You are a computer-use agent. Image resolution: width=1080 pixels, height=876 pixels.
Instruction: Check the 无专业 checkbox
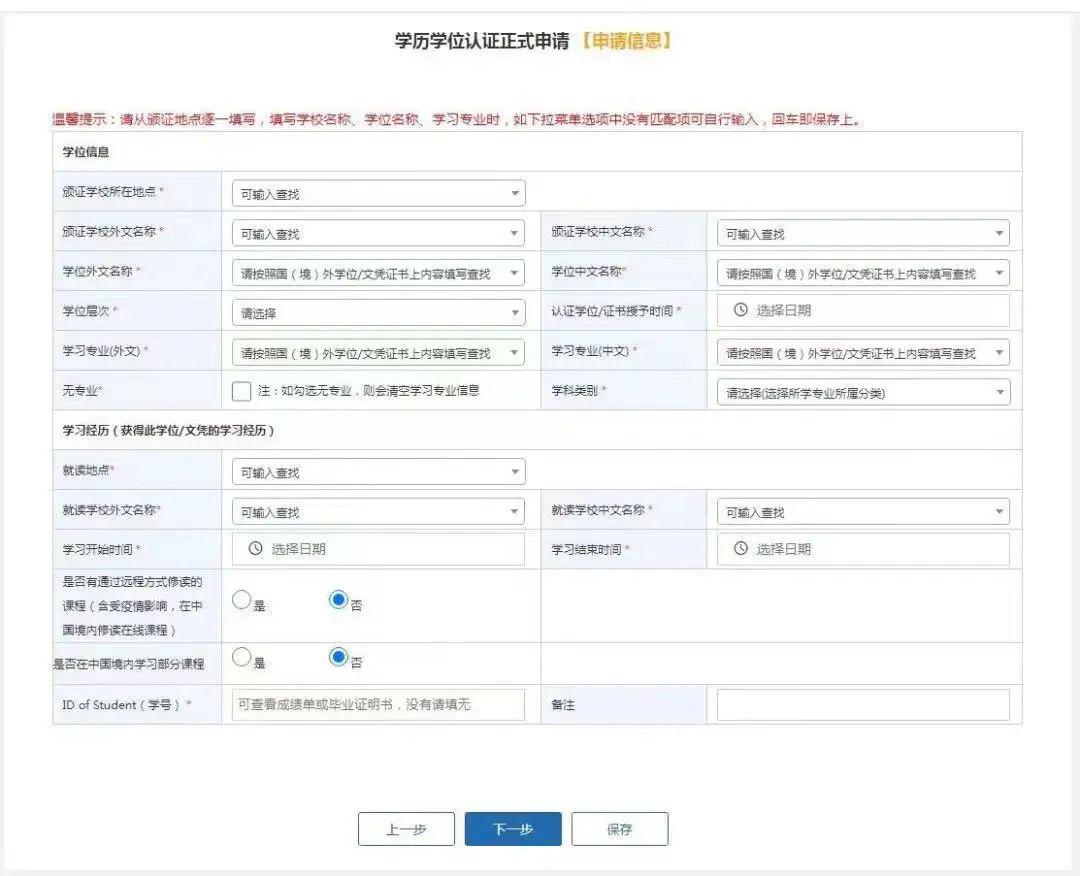(241, 391)
